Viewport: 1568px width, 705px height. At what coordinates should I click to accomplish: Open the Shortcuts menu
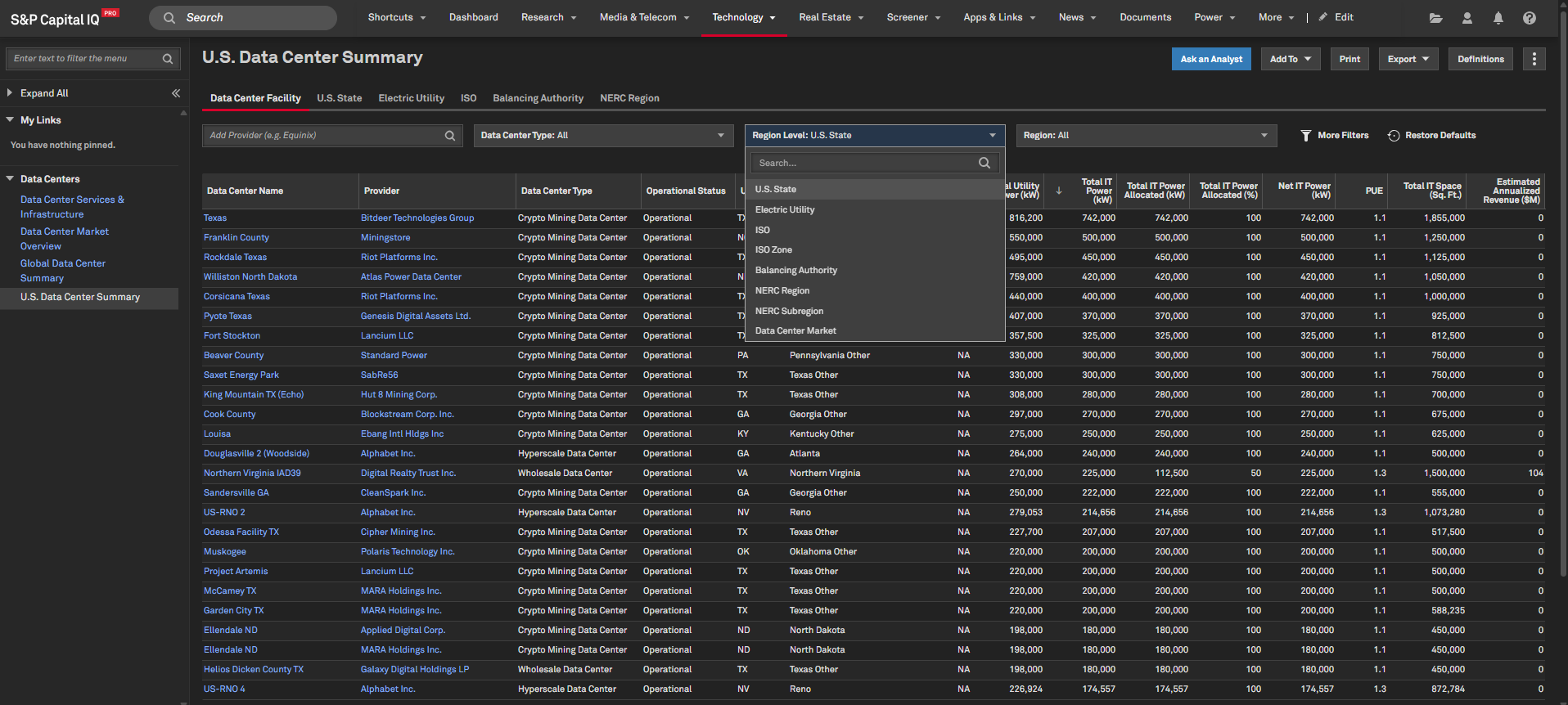396,17
